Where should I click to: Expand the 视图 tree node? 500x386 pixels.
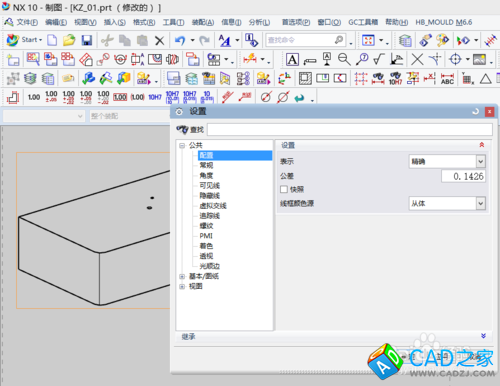tap(182, 286)
